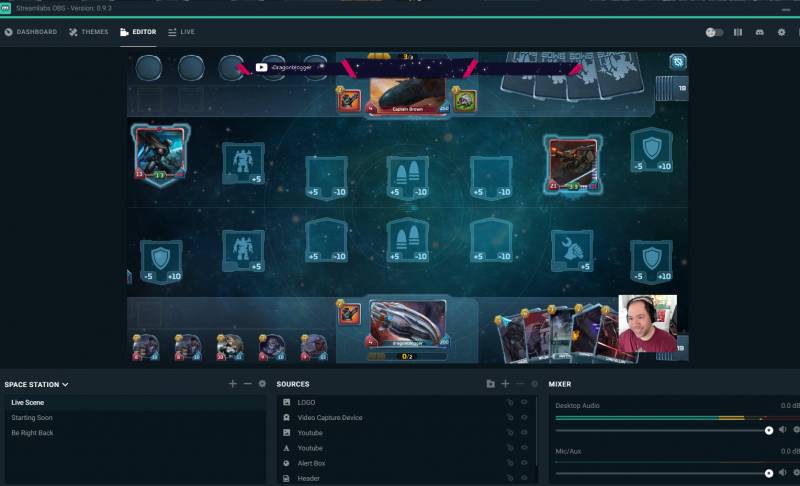The image size is (800, 486).
Task: Mute Desktop Audio speaker icon
Action: coord(783,430)
